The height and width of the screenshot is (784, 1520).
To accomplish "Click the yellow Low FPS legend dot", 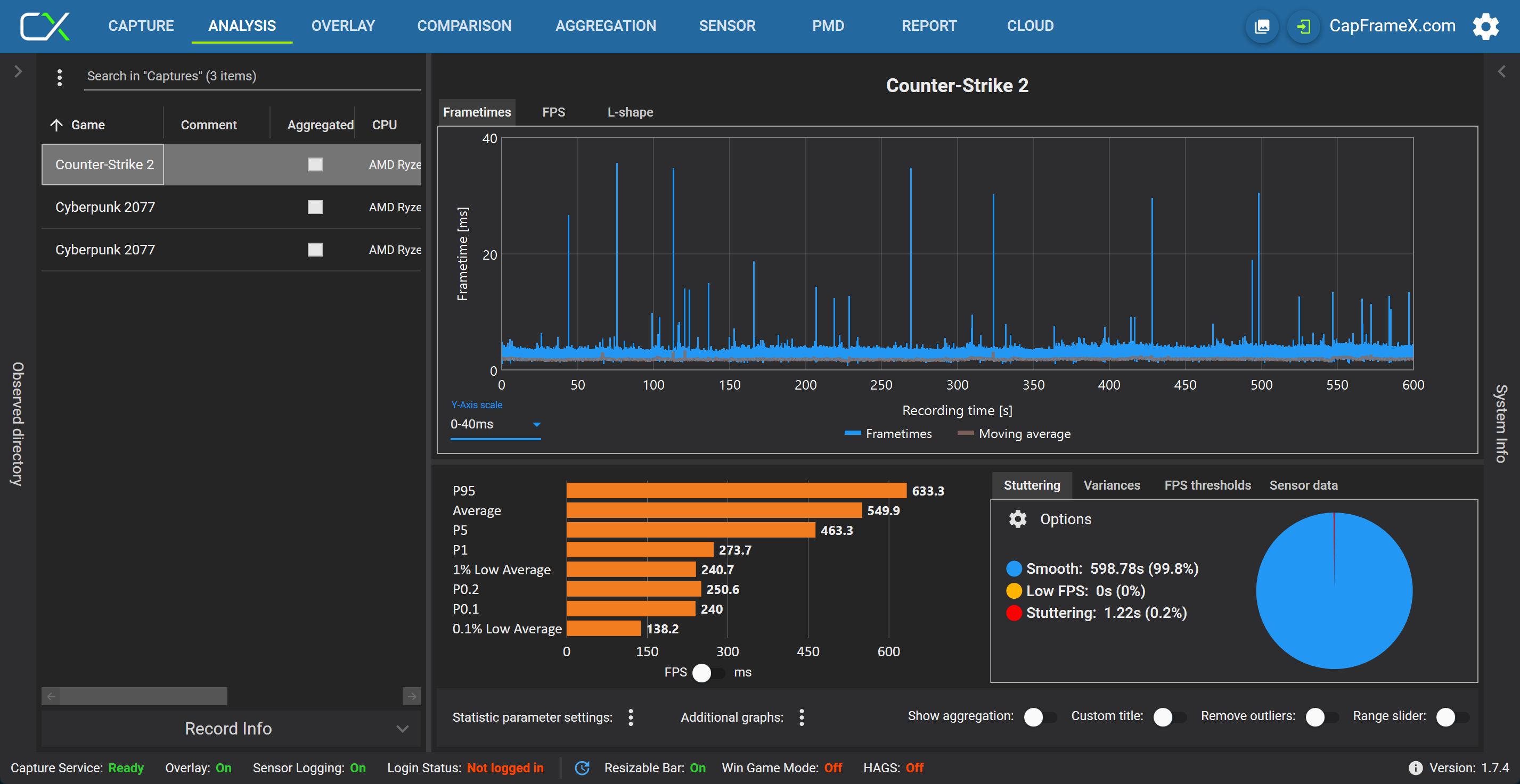I will 1014,591.
